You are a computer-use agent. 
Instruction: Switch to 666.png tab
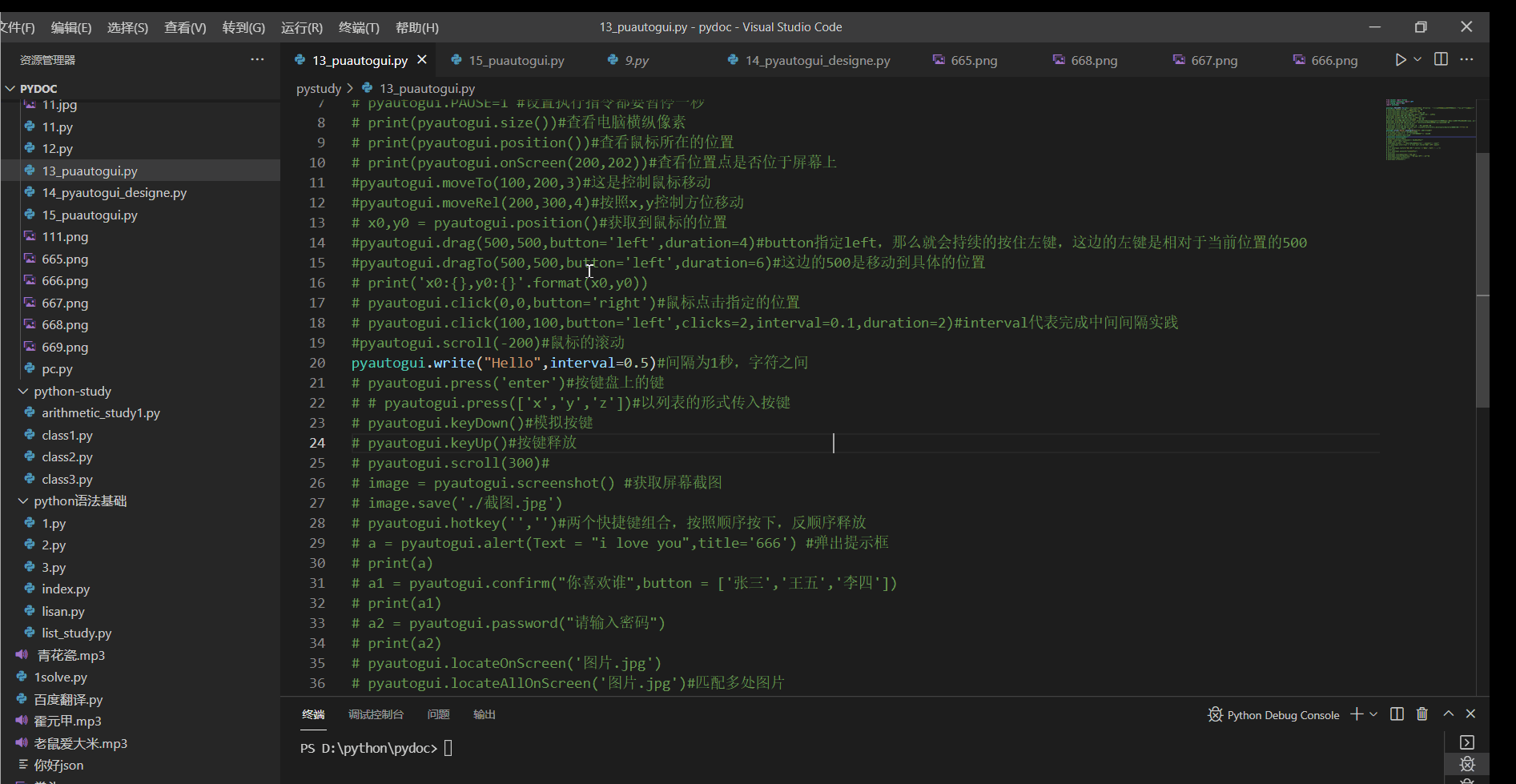(x=1334, y=60)
